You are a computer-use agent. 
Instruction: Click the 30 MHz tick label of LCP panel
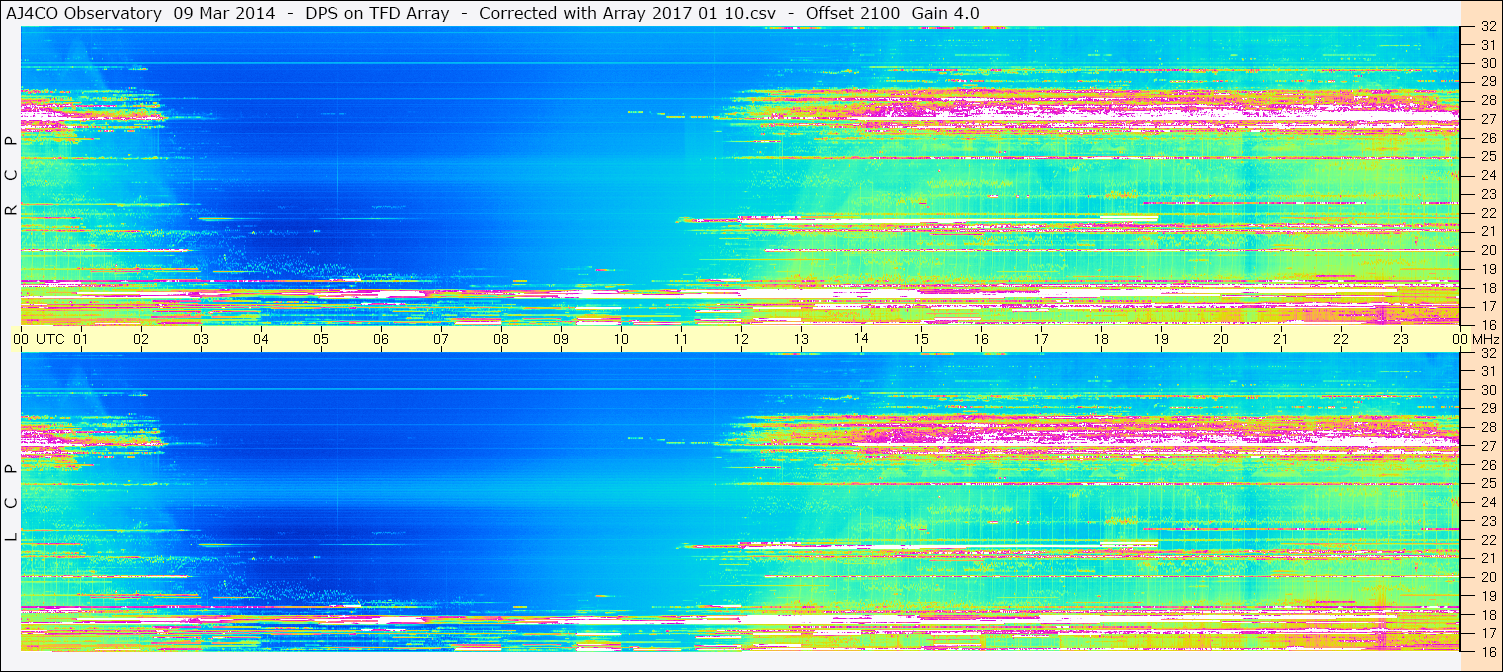[x=1487, y=390]
